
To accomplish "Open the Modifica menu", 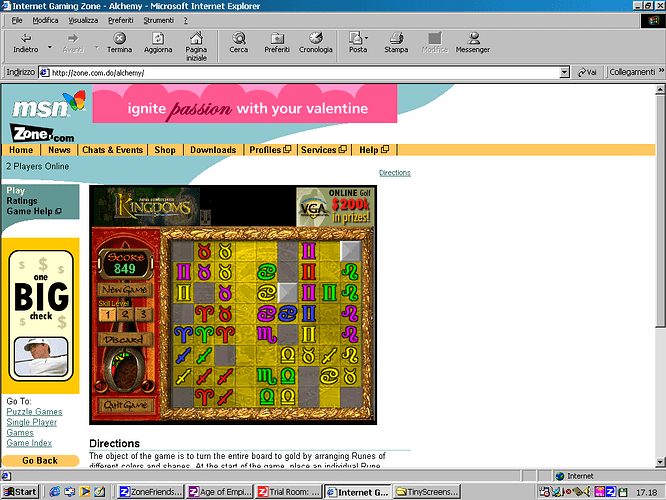I will point(45,20).
